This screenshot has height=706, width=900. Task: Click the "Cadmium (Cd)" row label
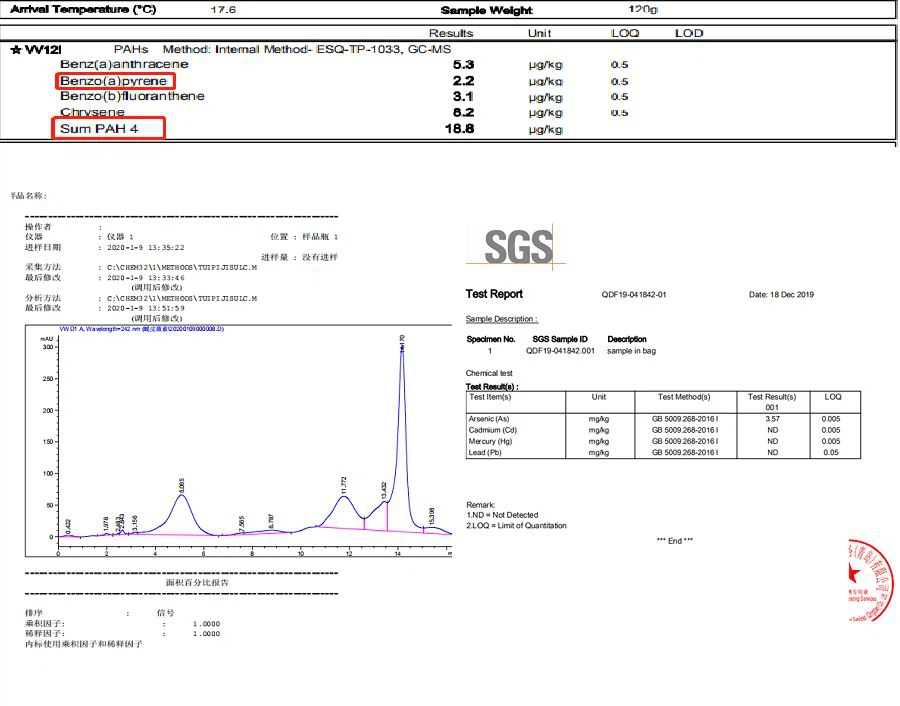point(492,430)
